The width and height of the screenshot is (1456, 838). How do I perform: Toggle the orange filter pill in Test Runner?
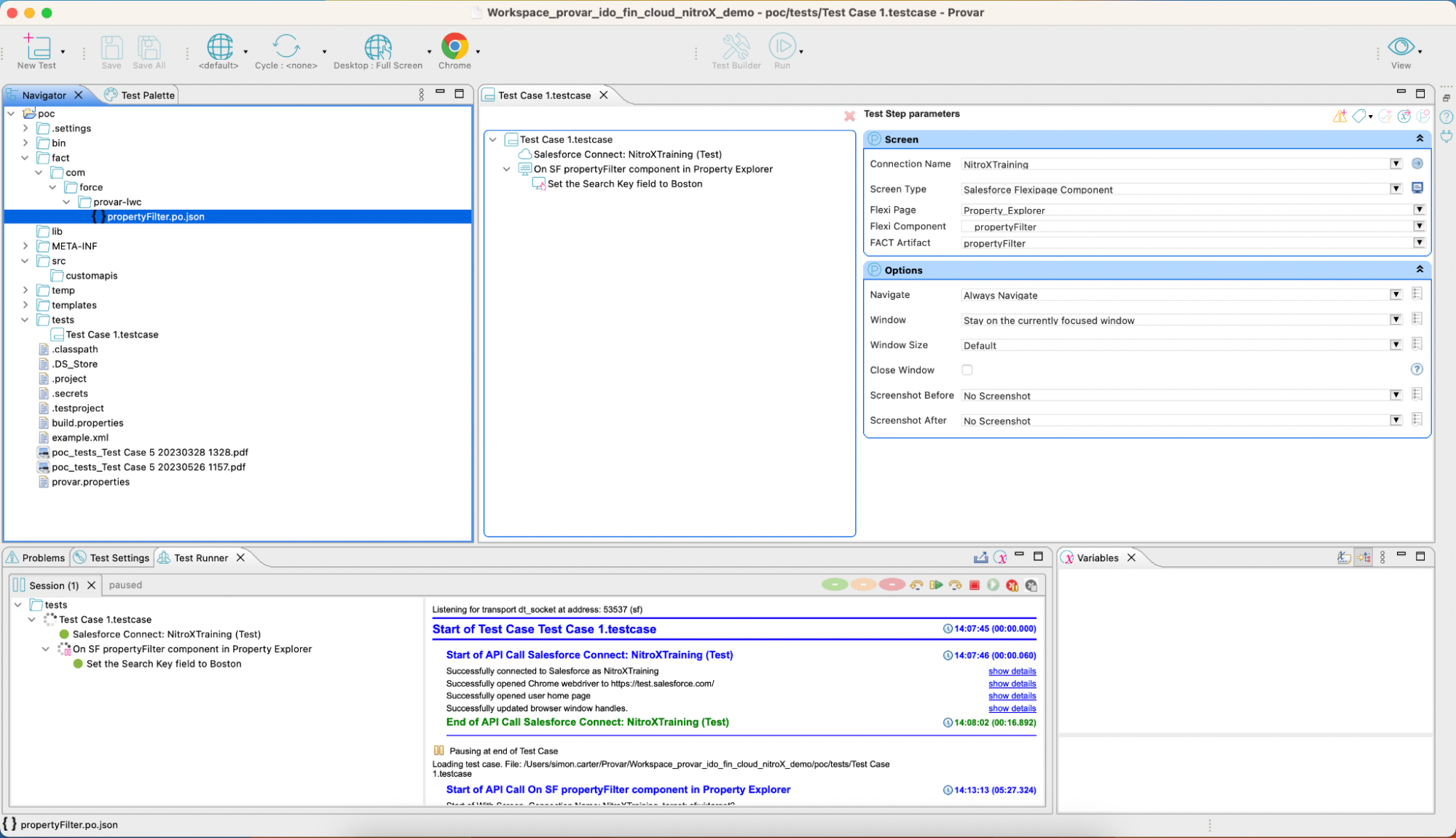863,585
